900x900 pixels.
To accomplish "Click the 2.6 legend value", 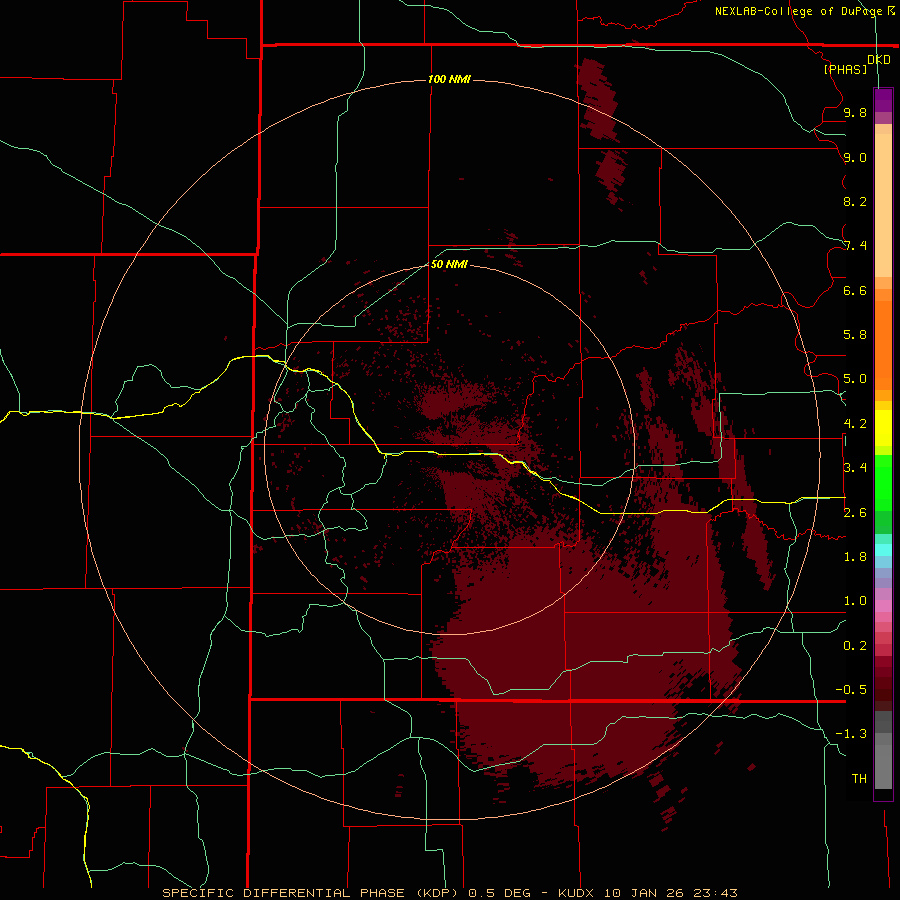I will [855, 513].
